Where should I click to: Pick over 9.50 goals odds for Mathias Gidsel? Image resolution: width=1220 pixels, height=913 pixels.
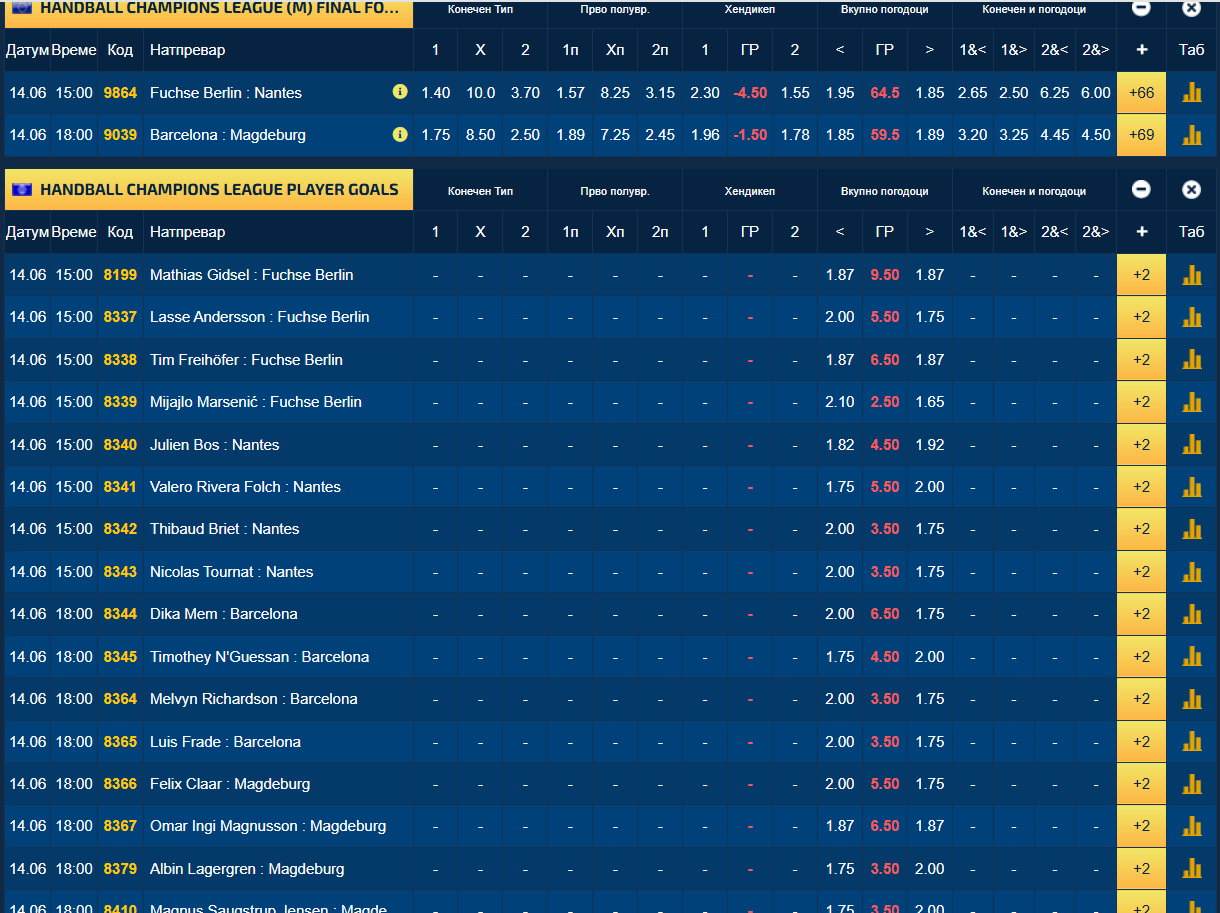click(x=930, y=274)
